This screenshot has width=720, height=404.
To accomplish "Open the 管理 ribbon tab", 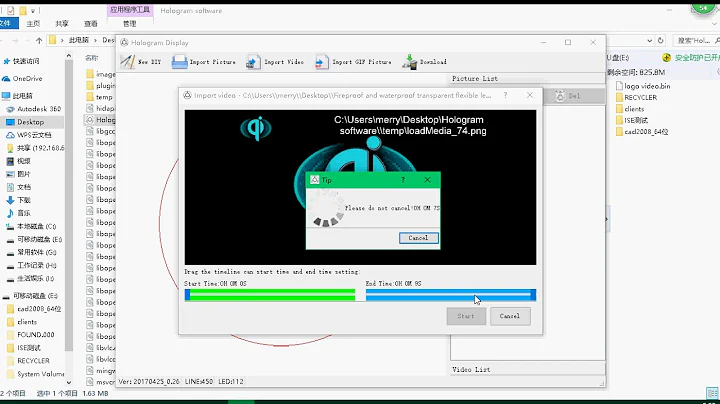I will point(129,23).
